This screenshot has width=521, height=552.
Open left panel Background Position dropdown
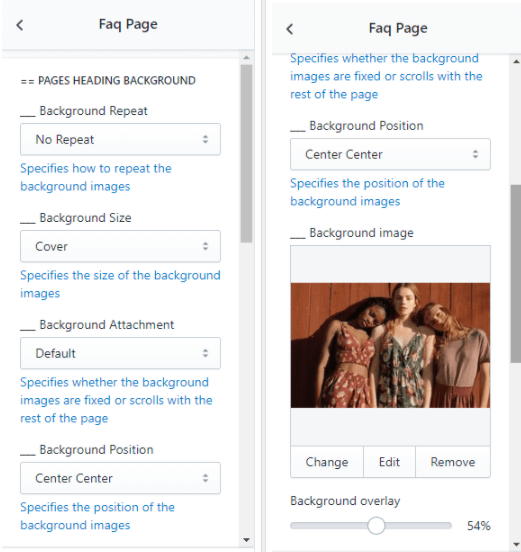(120, 478)
